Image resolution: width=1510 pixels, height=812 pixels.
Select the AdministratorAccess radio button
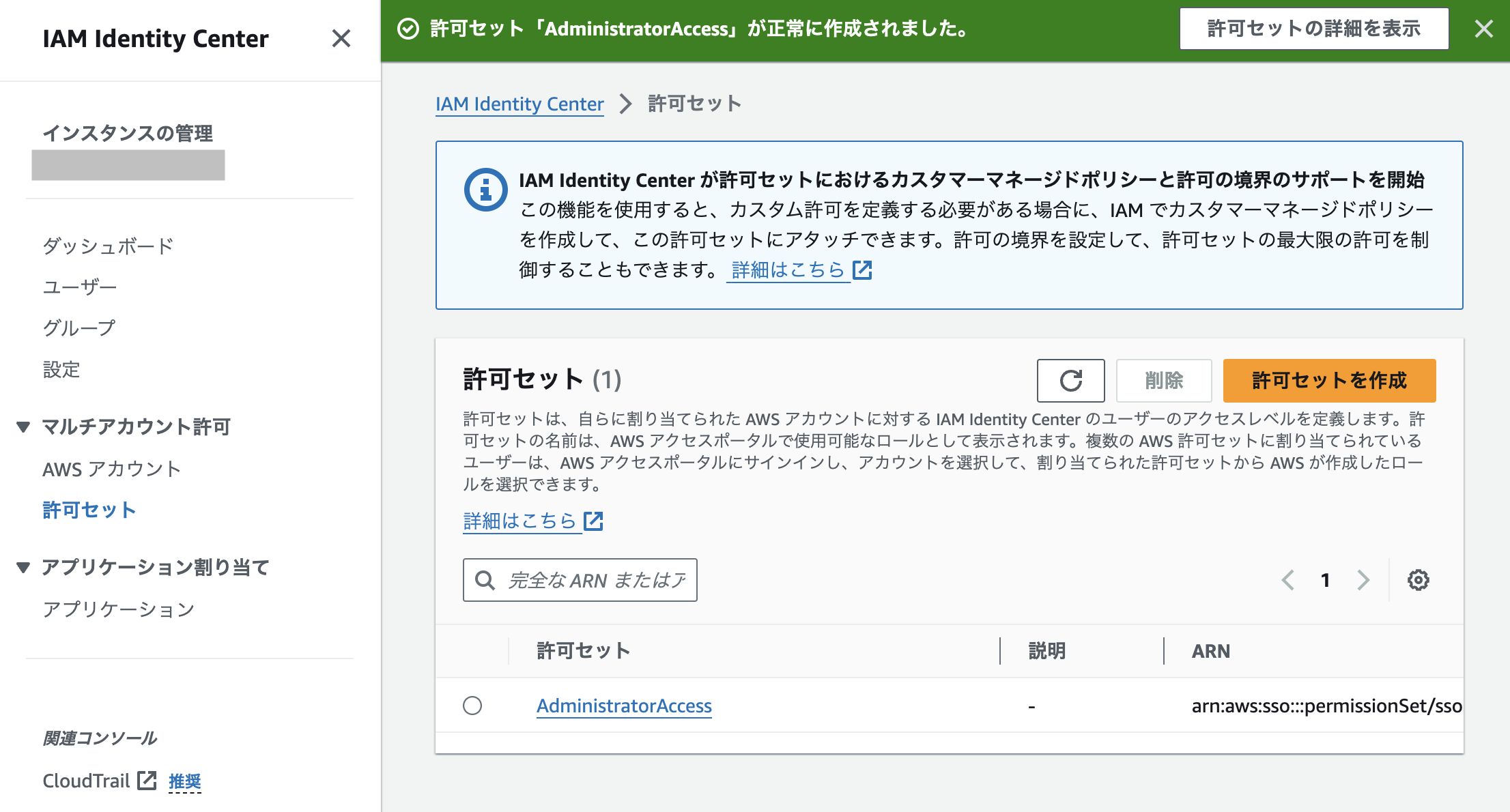click(472, 706)
